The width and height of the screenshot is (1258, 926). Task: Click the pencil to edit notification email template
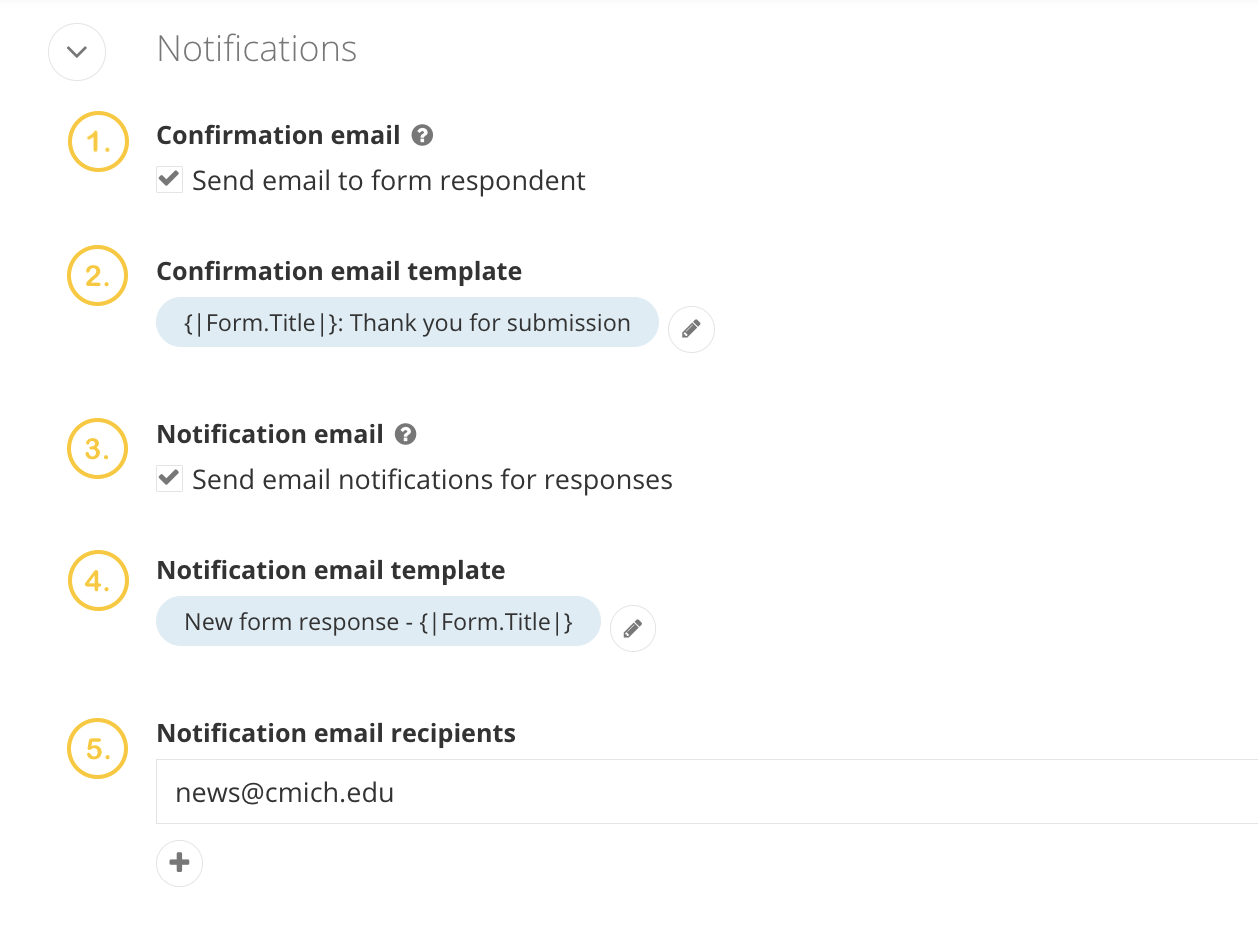tap(633, 628)
